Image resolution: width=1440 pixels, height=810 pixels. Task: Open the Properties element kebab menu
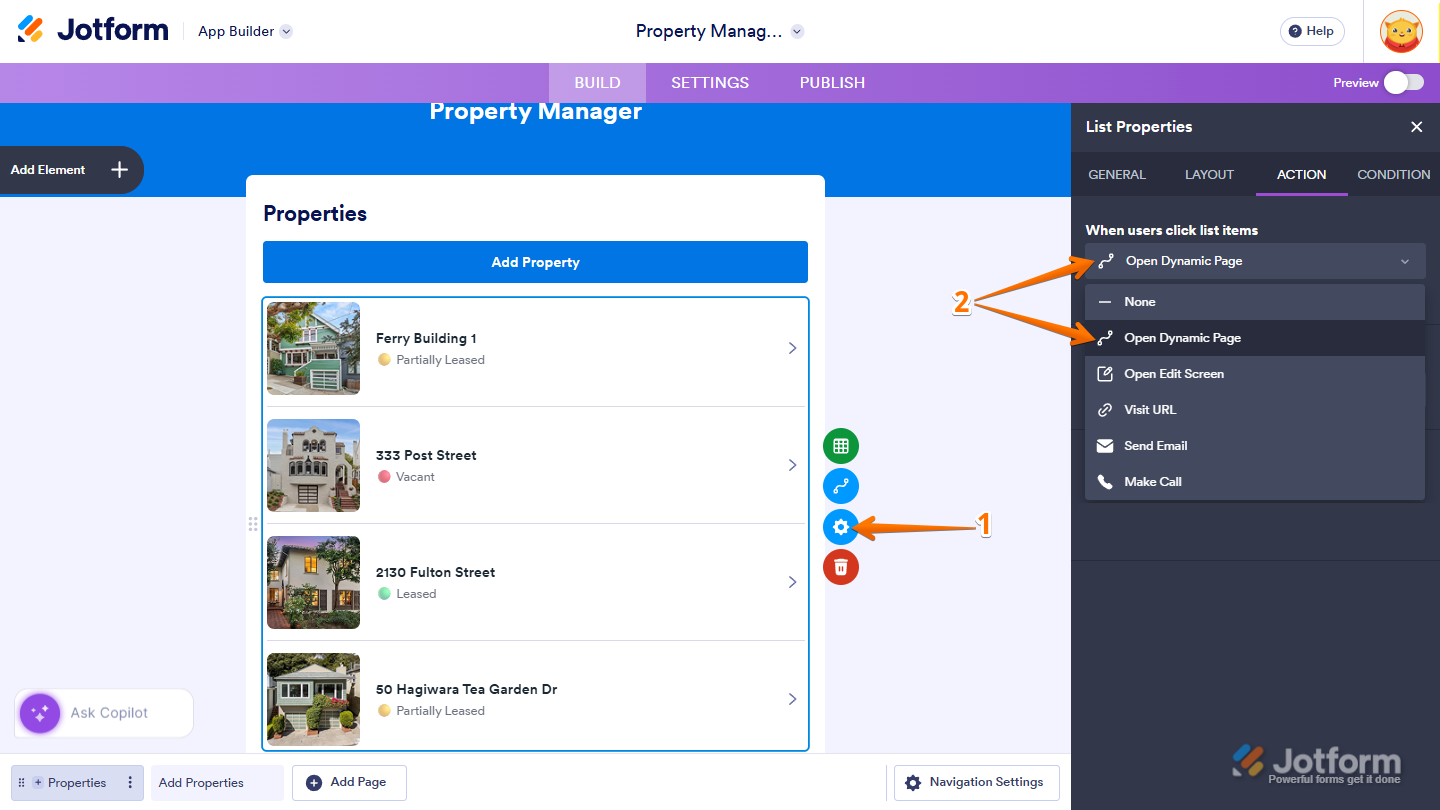coord(130,782)
